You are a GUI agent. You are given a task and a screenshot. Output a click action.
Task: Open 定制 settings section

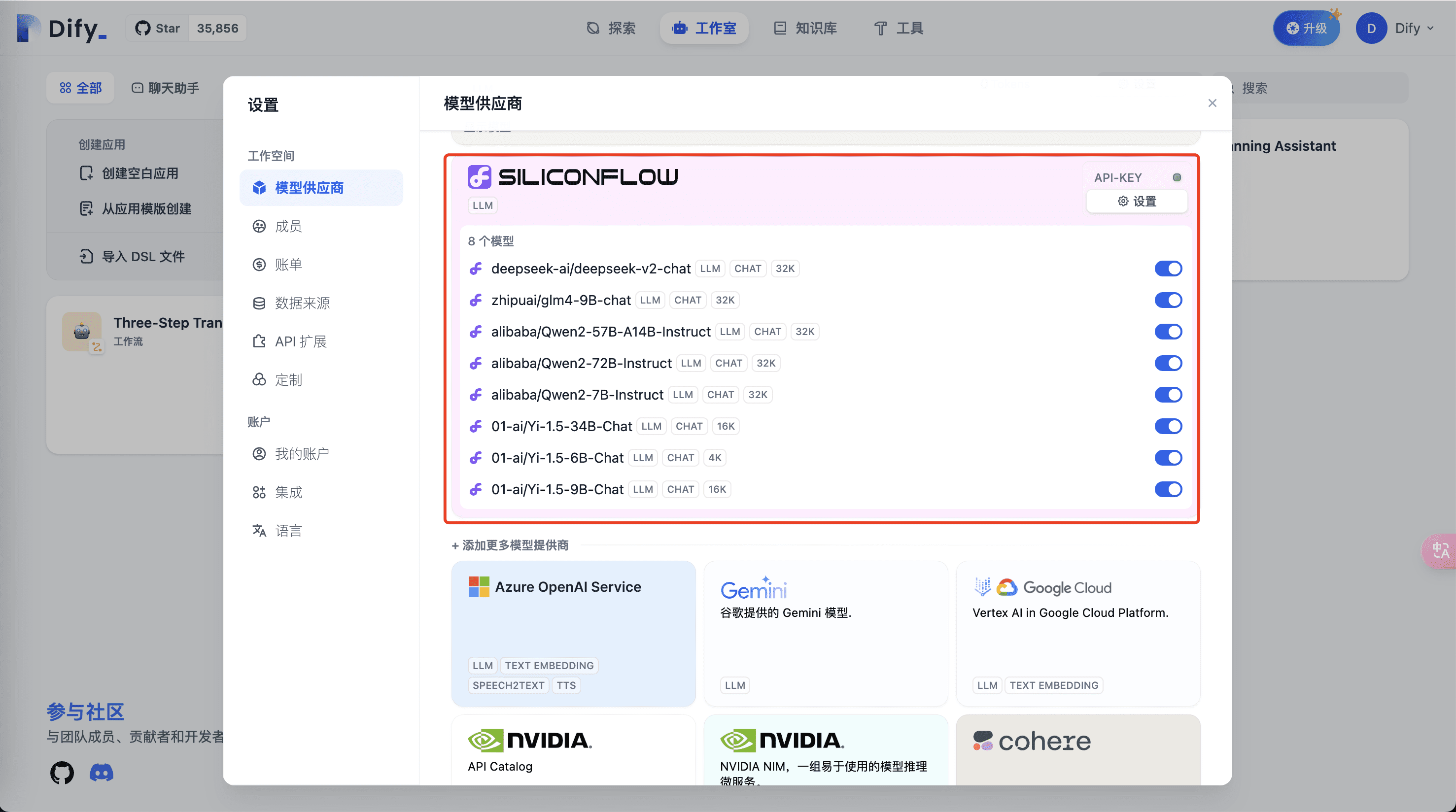click(321, 380)
